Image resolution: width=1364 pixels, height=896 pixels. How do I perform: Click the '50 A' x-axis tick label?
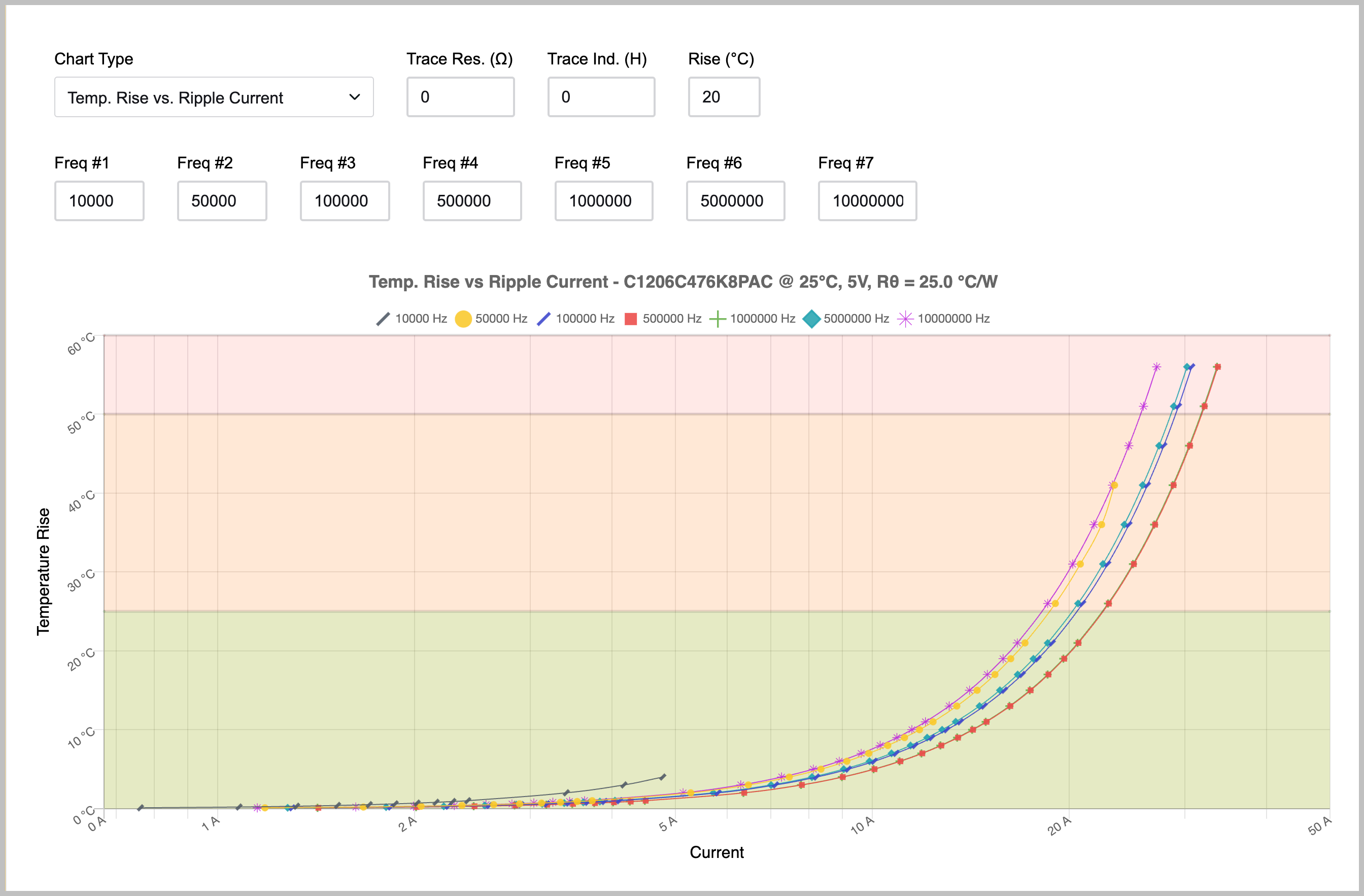click(1320, 825)
